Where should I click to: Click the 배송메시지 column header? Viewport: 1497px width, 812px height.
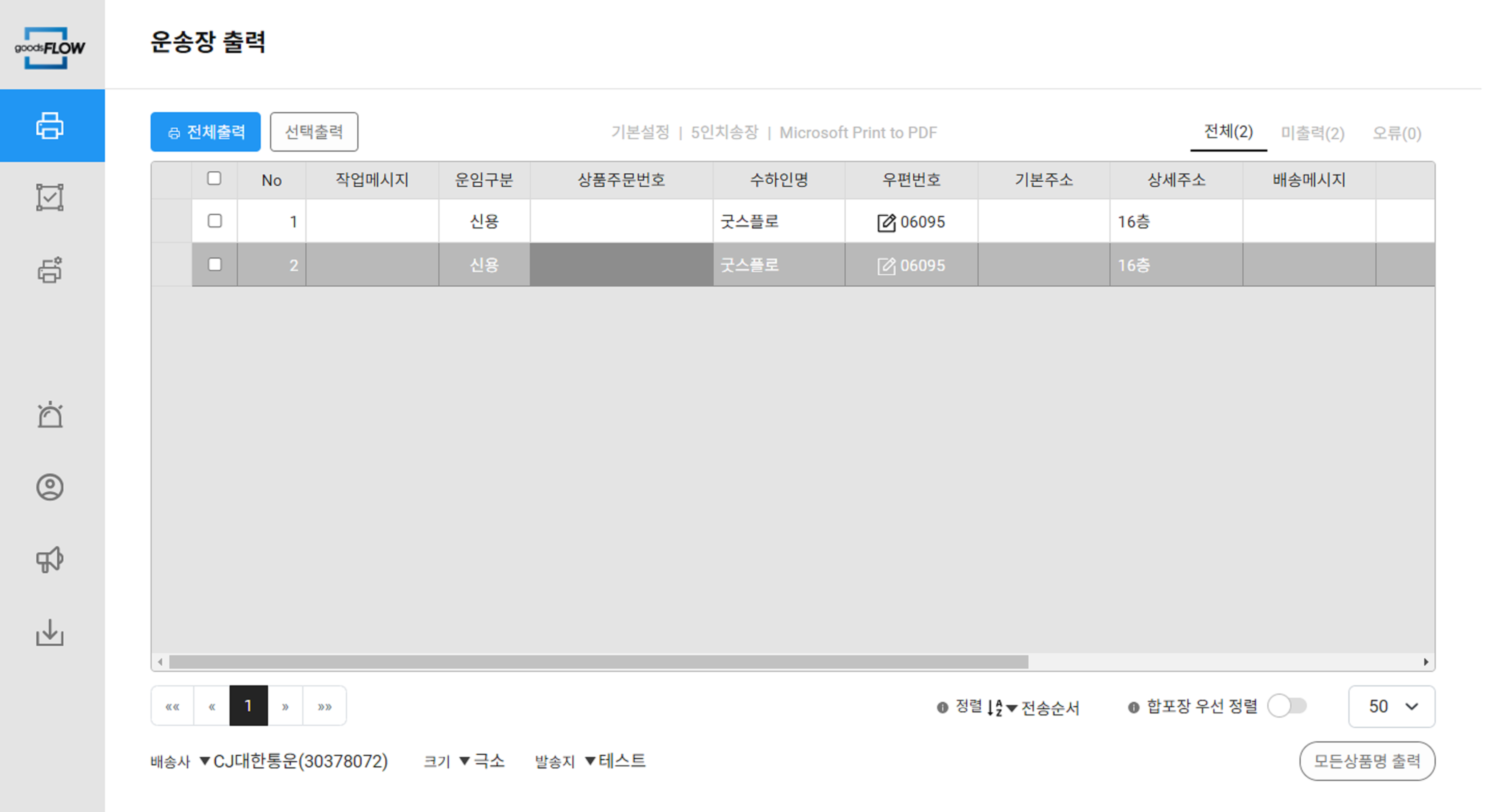(x=1309, y=180)
